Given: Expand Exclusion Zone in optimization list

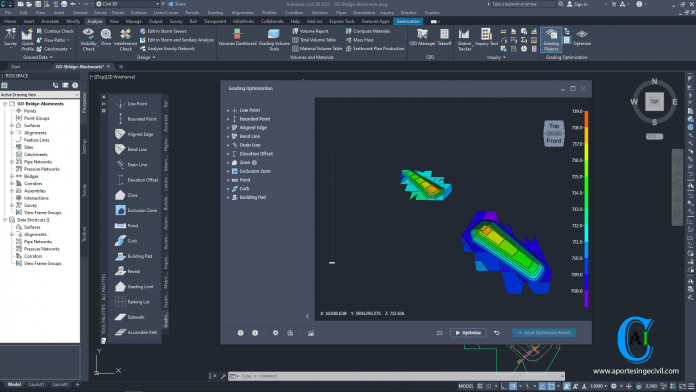Looking at the screenshot, I should coord(228,171).
